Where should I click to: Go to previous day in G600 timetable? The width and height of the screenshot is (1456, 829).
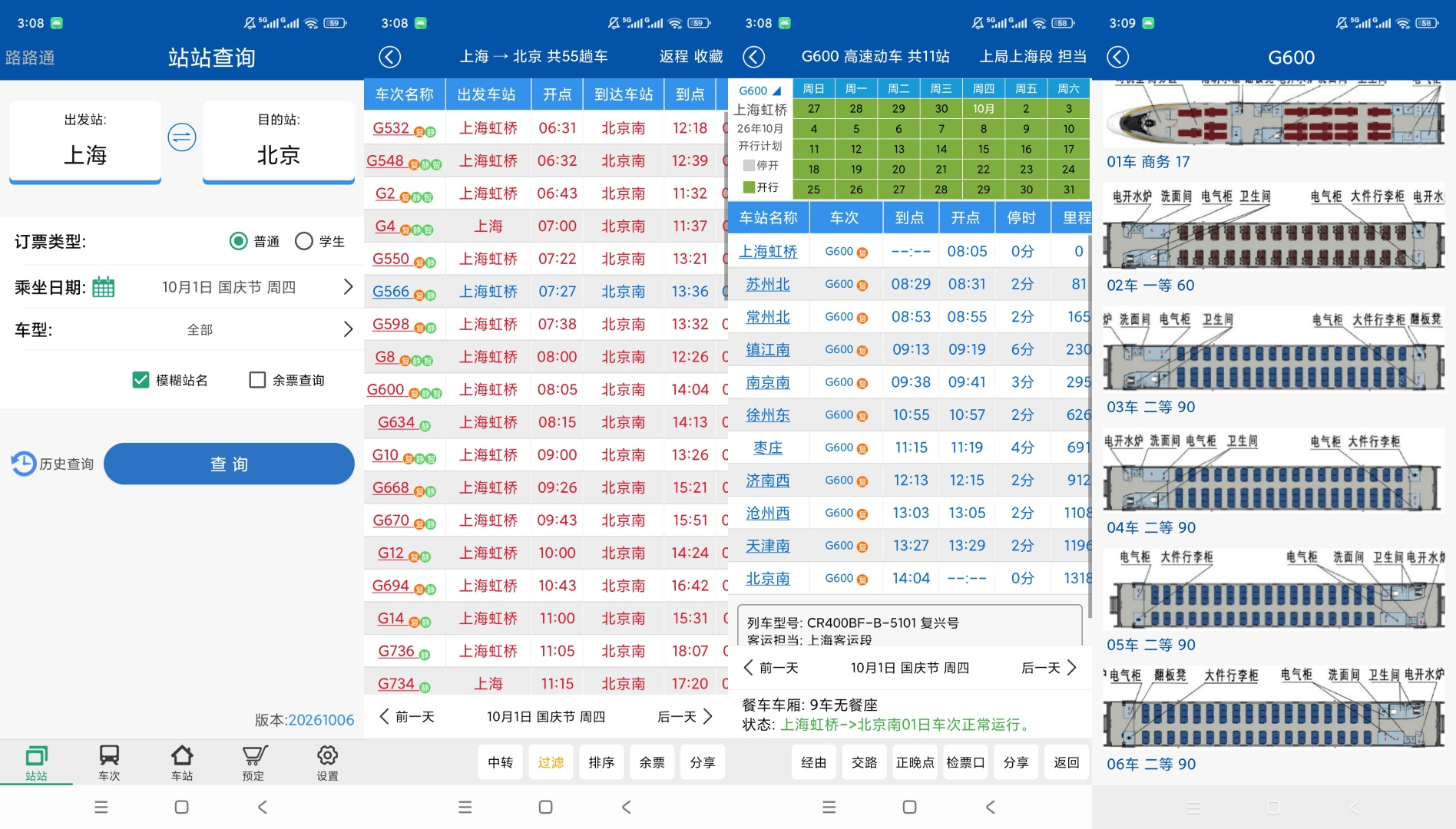pyautogui.click(x=771, y=668)
